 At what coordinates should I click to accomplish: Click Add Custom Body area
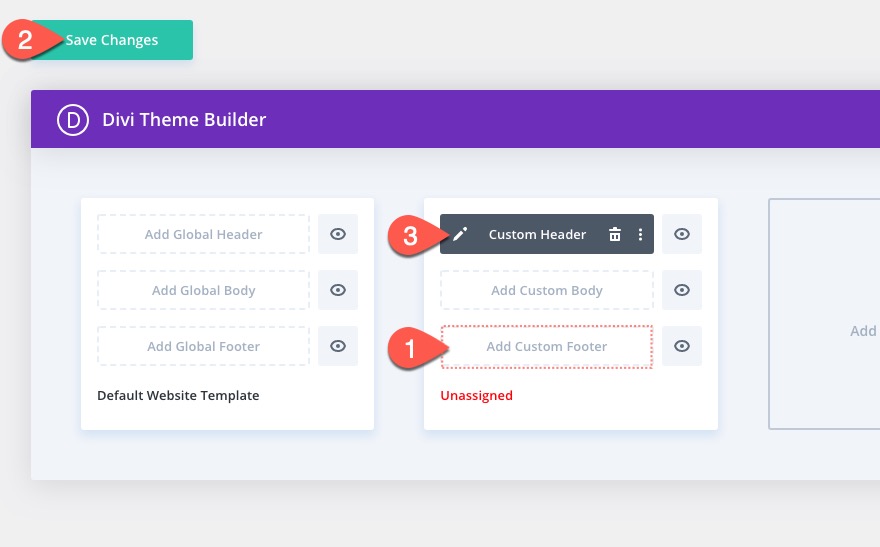pyautogui.click(x=547, y=290)
